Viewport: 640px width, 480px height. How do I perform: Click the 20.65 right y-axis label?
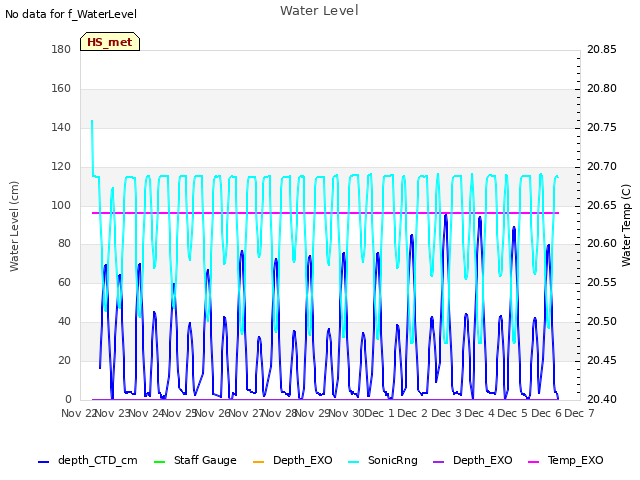click(x=602, y=205)
